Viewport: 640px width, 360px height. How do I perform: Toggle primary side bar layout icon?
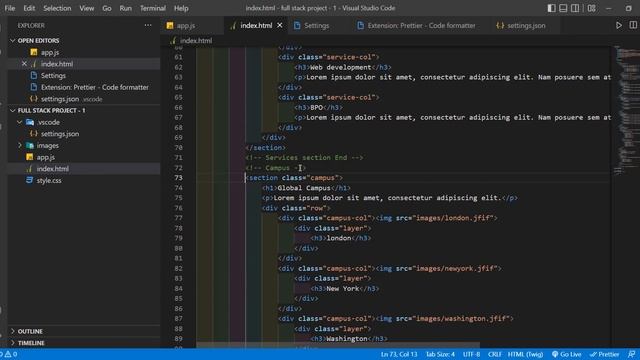[551, 8]
